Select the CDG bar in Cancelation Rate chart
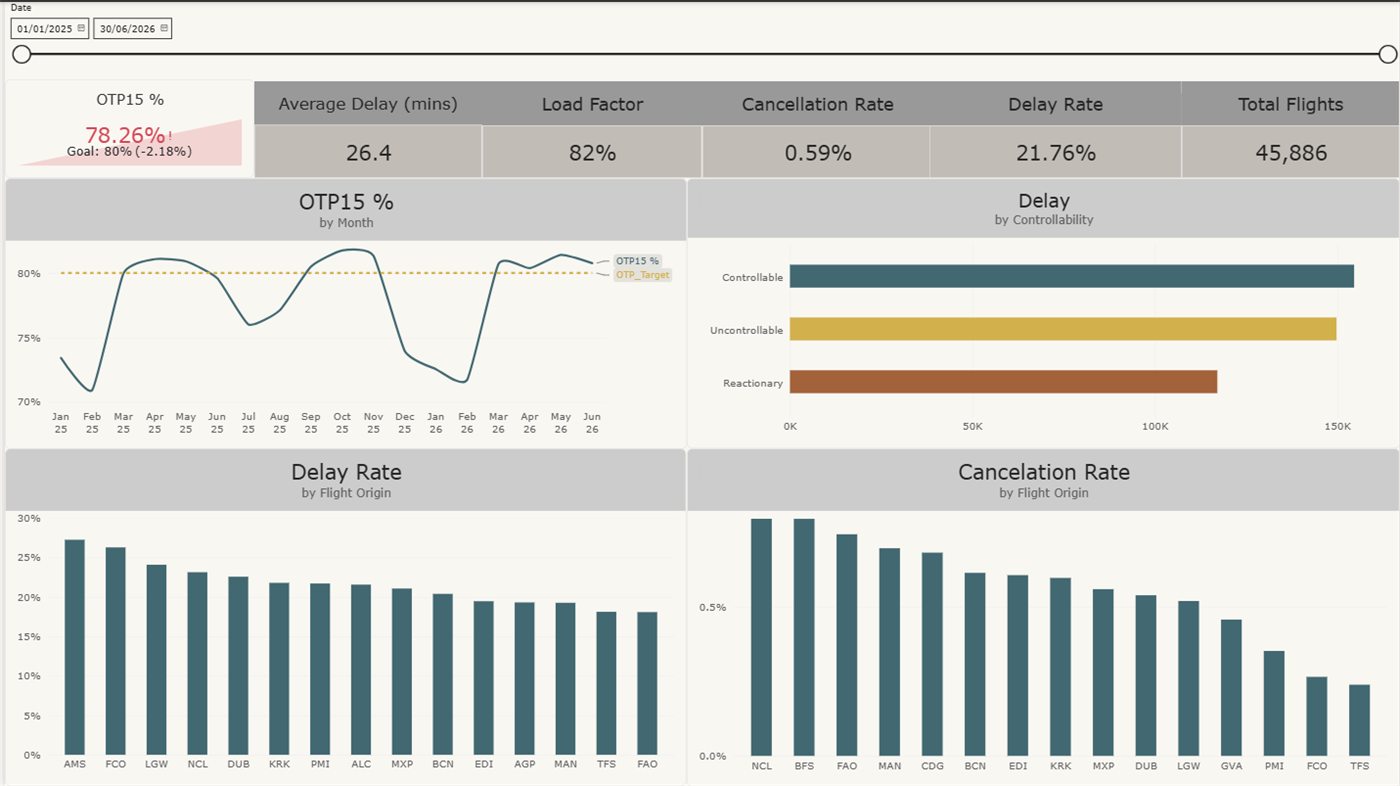The image size is (1400, 786). point(932,654)
